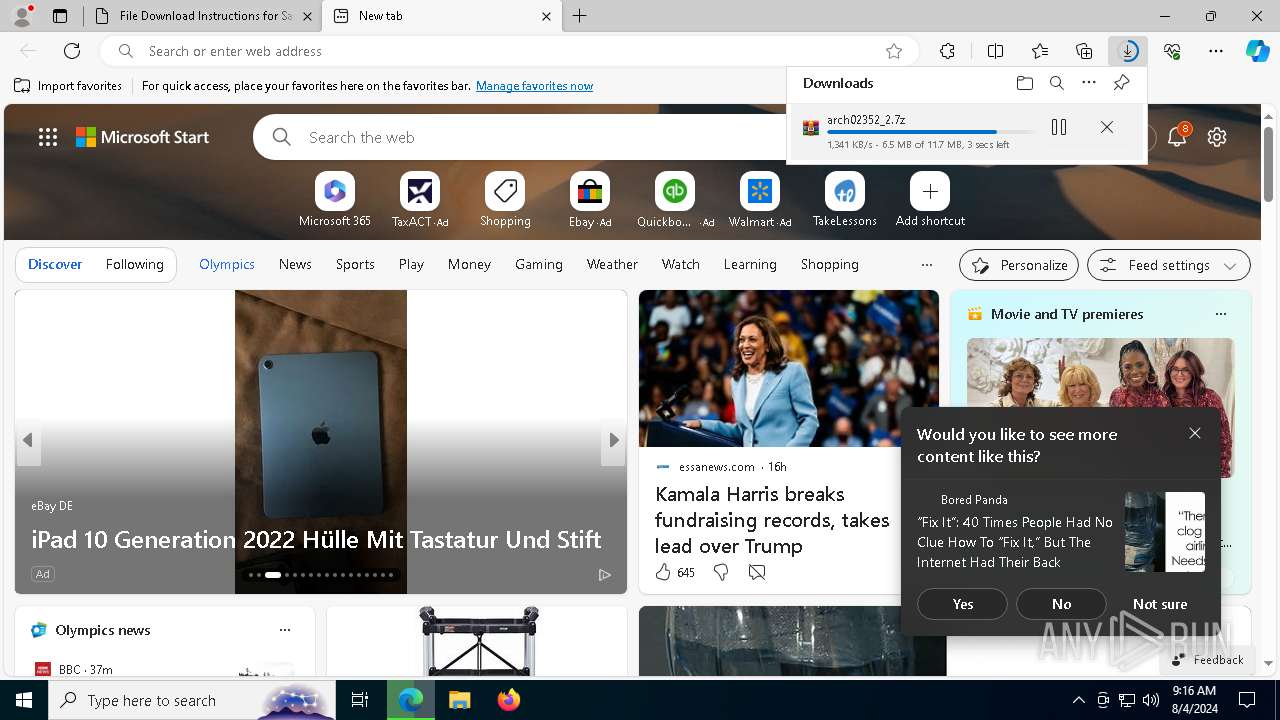
Task: Click Manage favorites now link
Action: point(534,86)
